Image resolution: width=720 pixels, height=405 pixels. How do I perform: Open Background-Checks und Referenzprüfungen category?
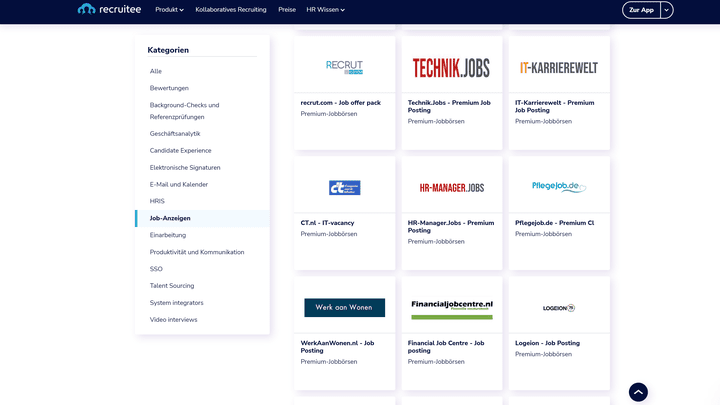pyautogui.click(x=185, y=111)
